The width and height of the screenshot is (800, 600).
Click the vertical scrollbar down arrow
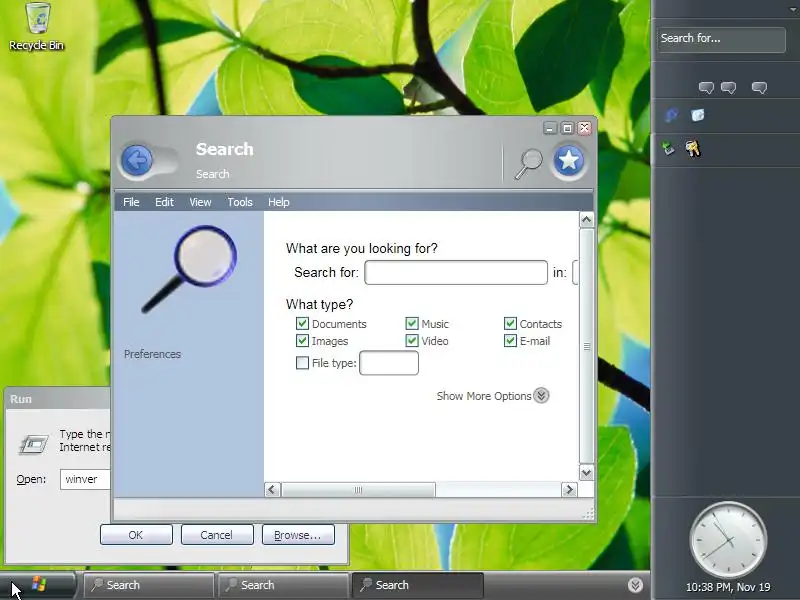587,472
